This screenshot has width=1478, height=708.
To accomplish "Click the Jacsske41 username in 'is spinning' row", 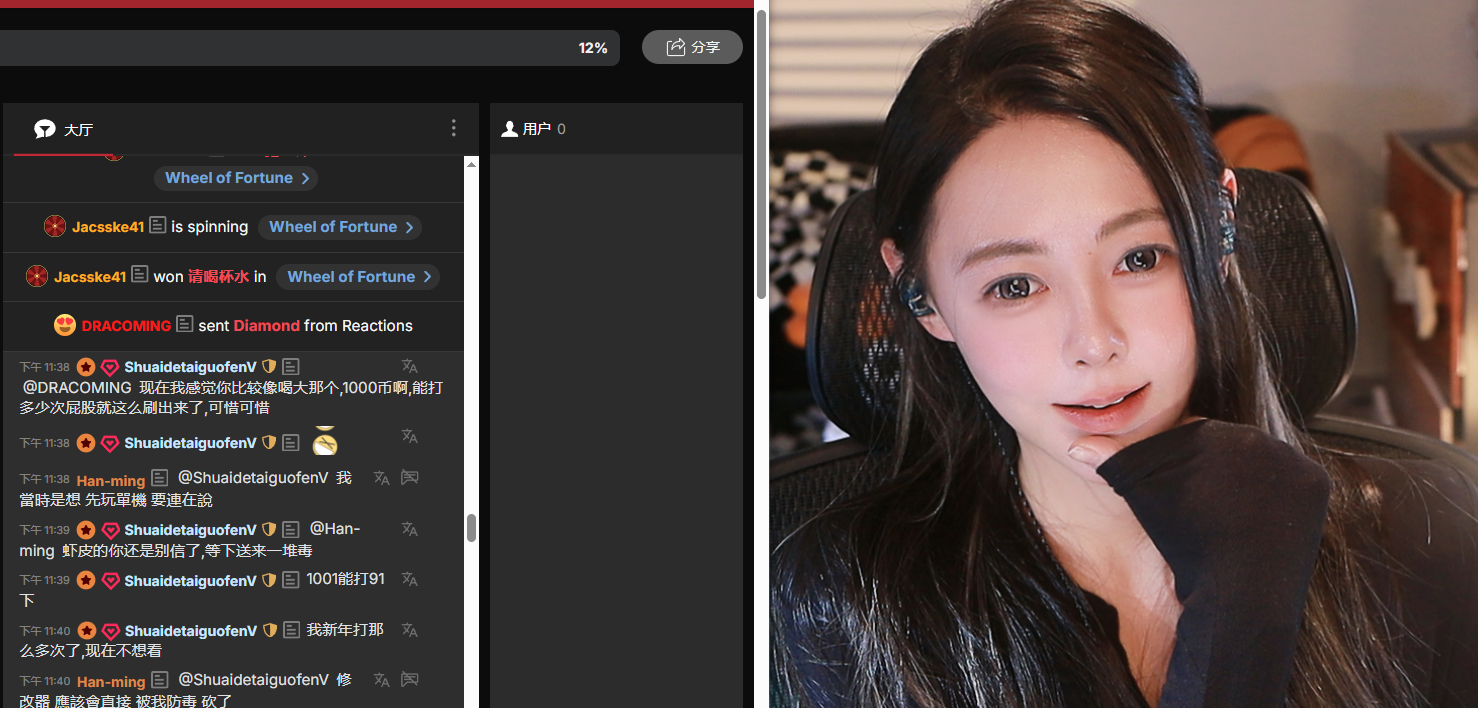I will tap(108, 227).
